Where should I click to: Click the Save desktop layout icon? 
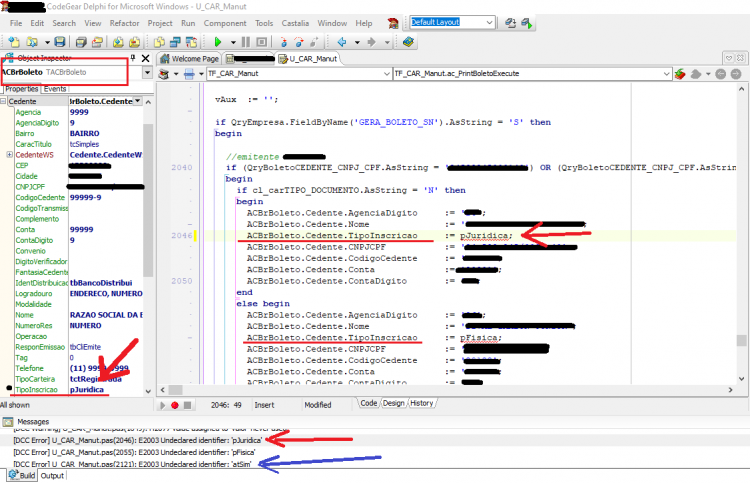(510, 23)
